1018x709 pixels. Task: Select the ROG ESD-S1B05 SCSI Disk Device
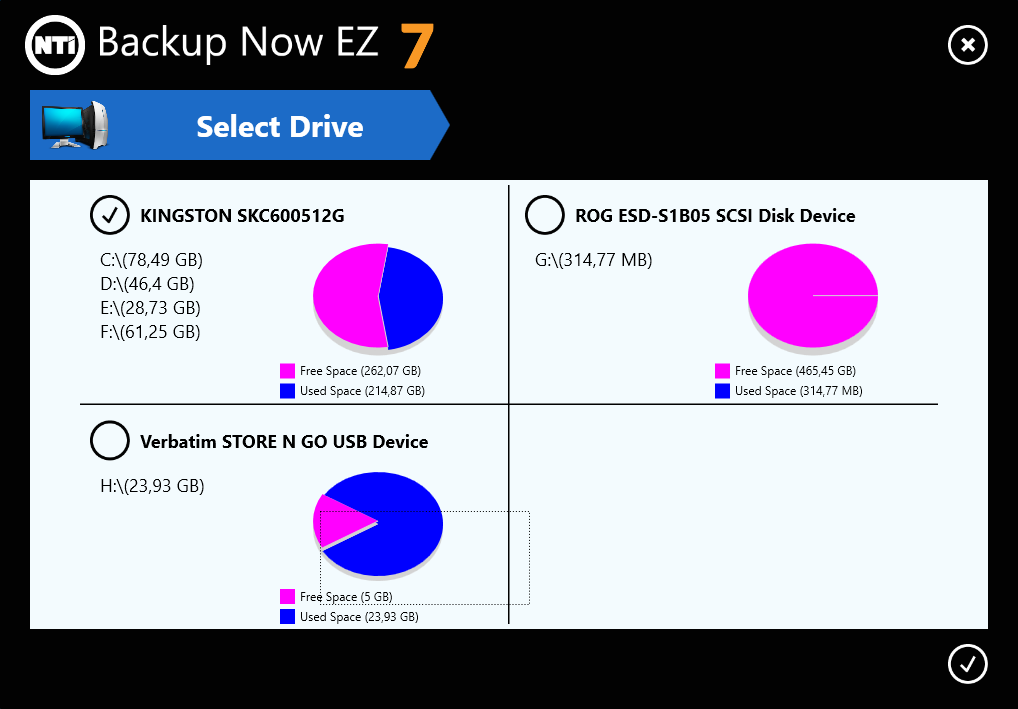545,214
